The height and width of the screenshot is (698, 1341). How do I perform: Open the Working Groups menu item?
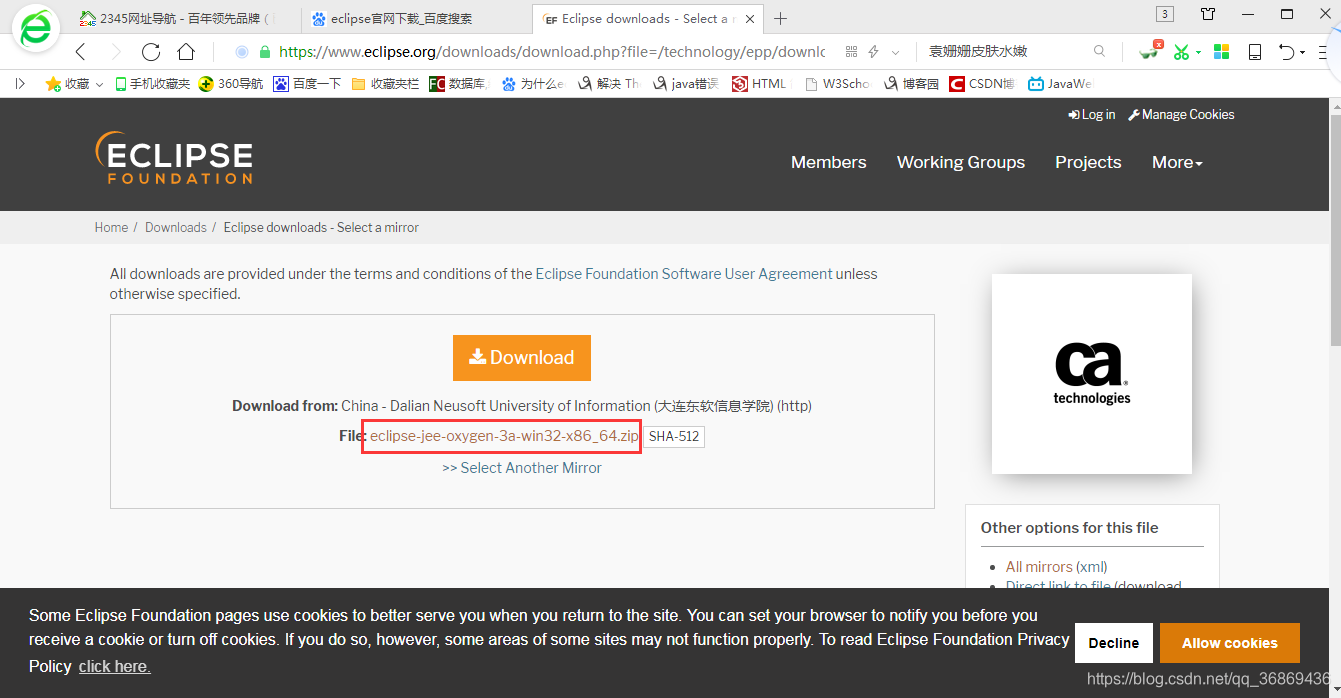pyautogui.click(x=961, y=162)
